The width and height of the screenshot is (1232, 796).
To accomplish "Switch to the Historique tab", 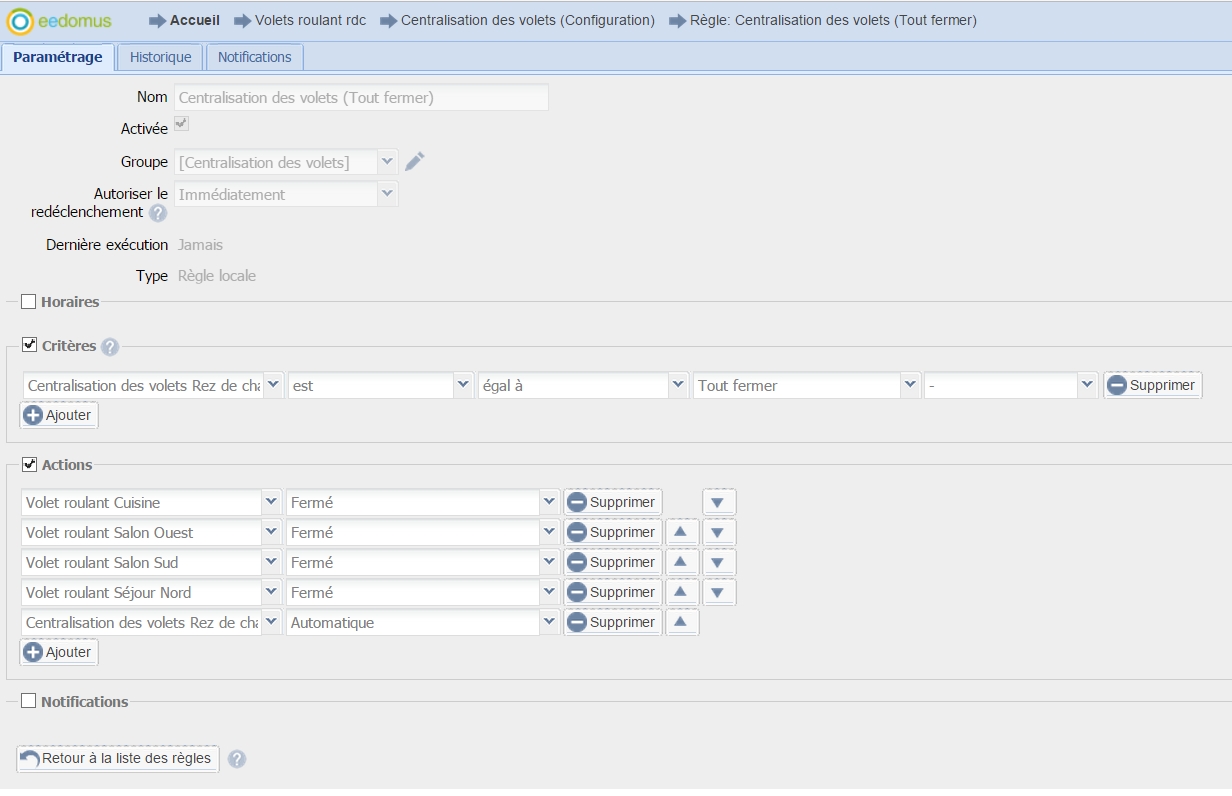I will 160,57.
